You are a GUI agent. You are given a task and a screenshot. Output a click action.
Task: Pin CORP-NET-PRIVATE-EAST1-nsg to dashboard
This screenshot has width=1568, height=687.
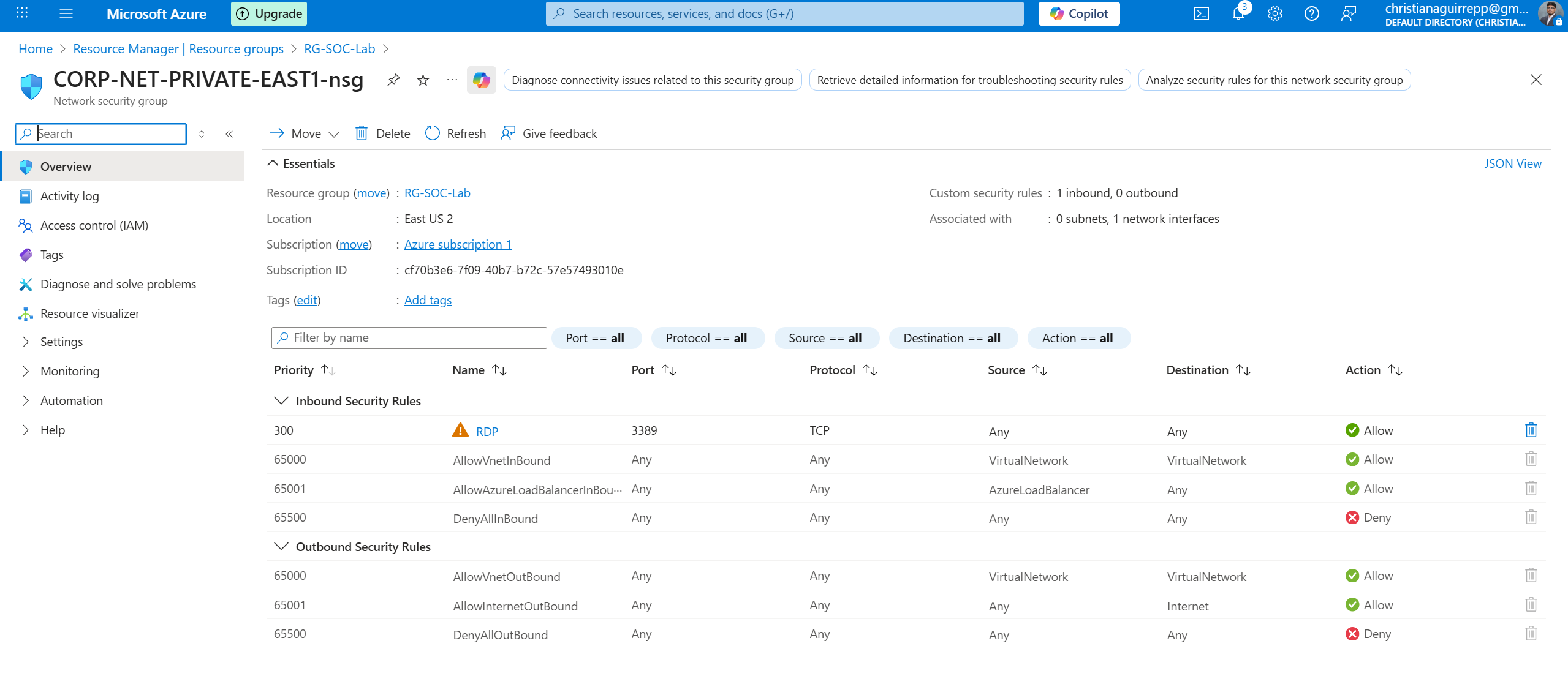click(393, 80)
